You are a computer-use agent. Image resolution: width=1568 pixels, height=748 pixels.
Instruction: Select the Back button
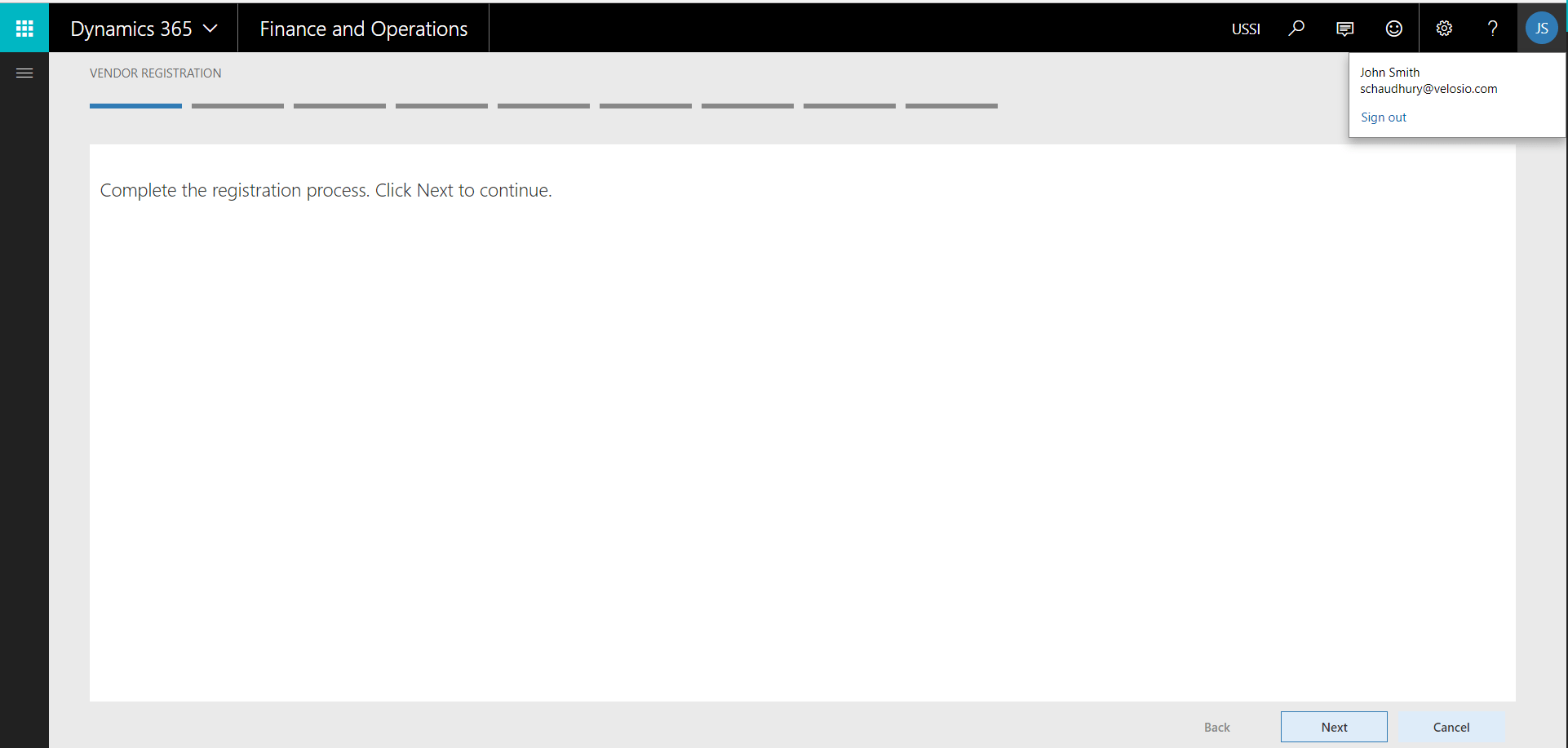1216,727
